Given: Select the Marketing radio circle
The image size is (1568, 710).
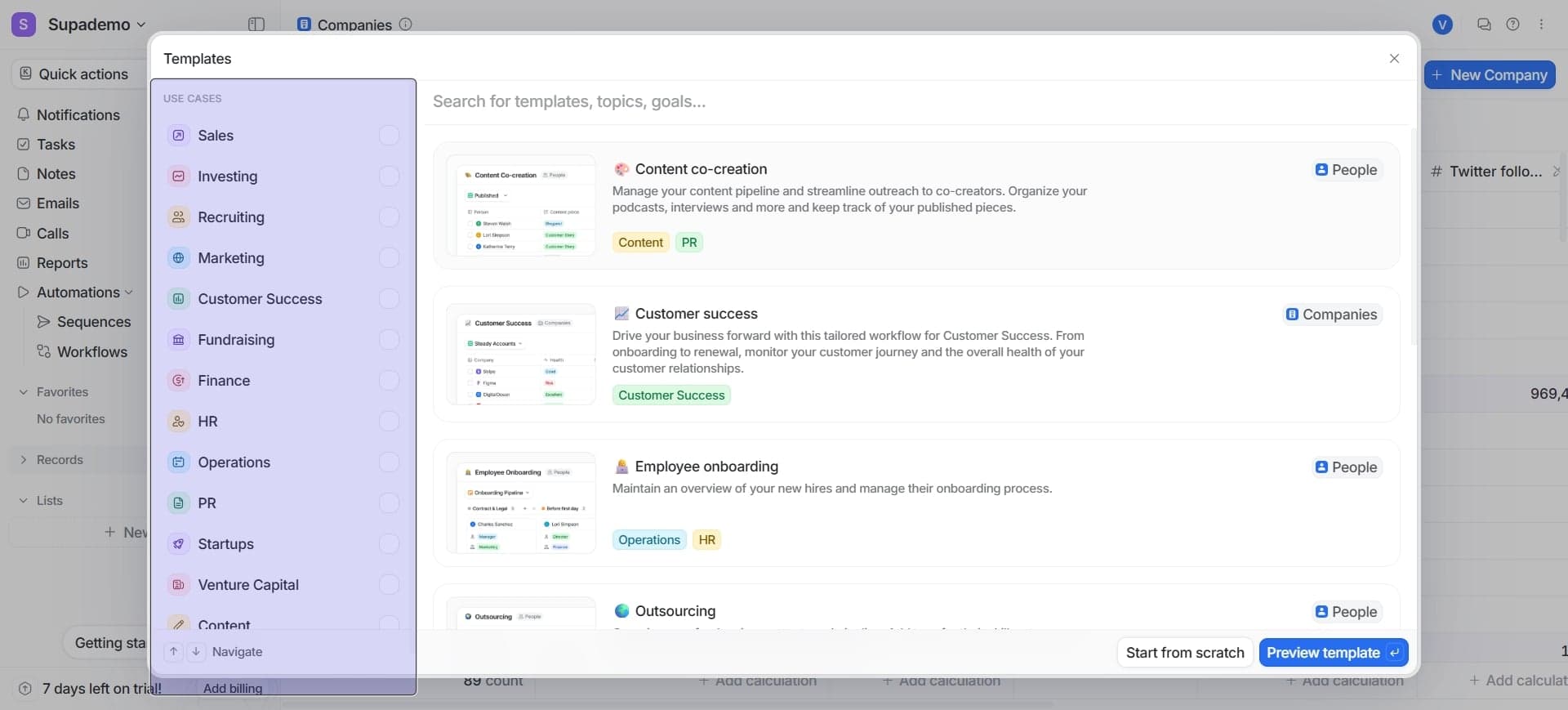Looking at the screenshot, I should pos(389,258).
